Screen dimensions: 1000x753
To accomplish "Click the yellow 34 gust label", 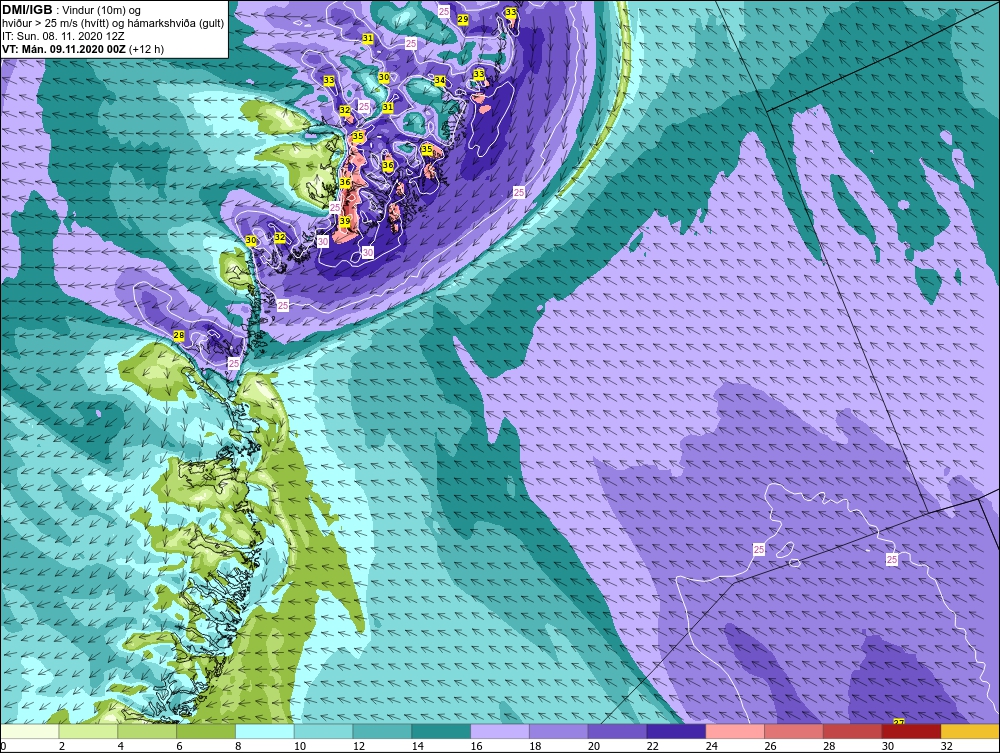I will pyautogui.click(x=439, y=80).
